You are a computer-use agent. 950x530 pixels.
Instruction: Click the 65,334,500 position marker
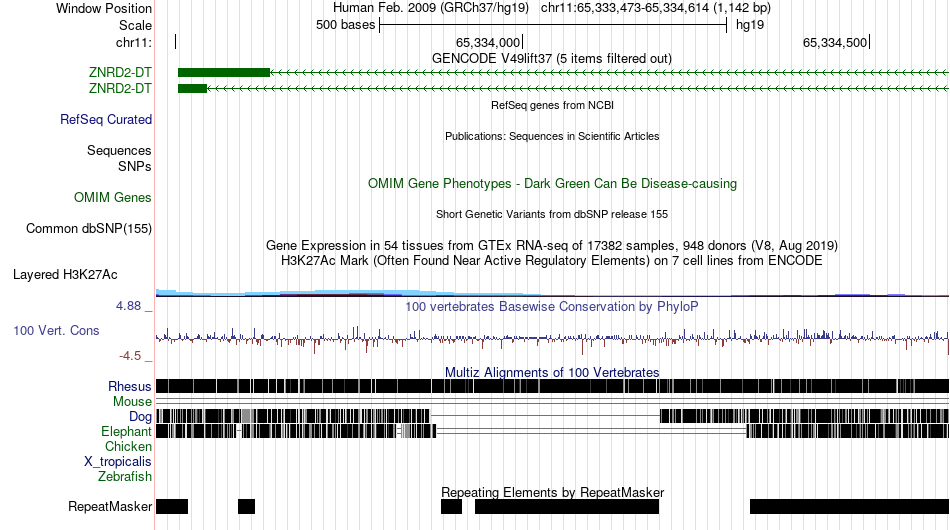coord(836,42)
